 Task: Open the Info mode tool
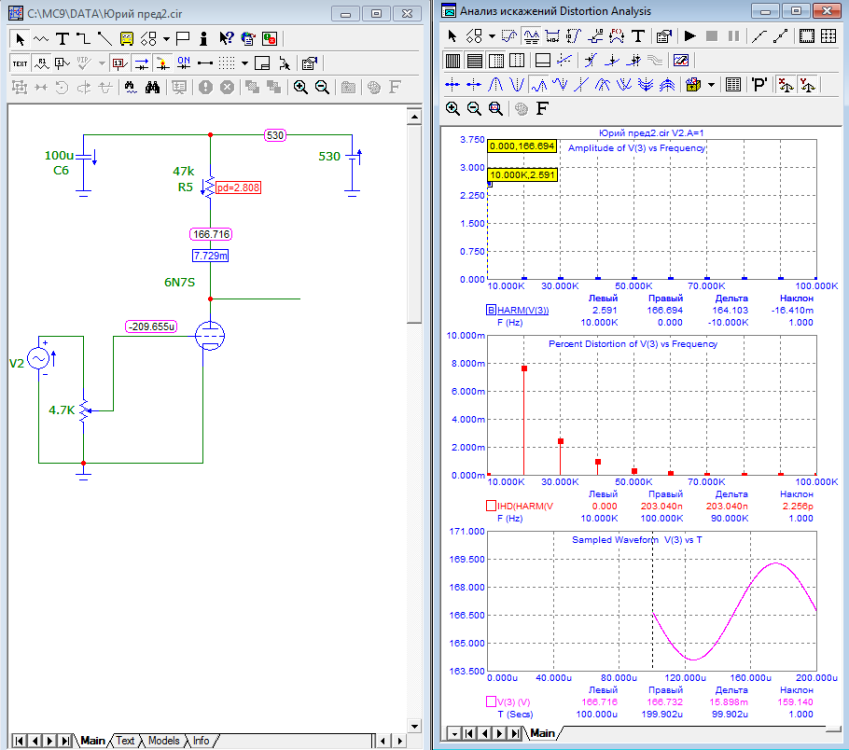(x=202, y=39)
